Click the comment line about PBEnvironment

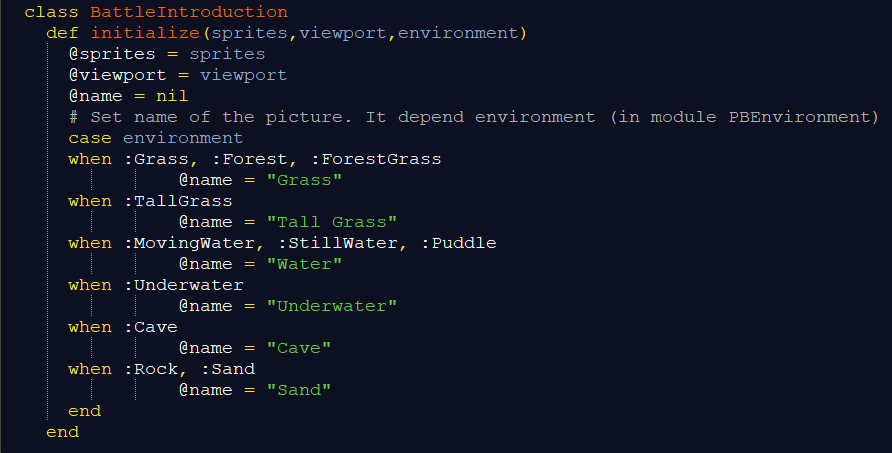tap(473, 117)
